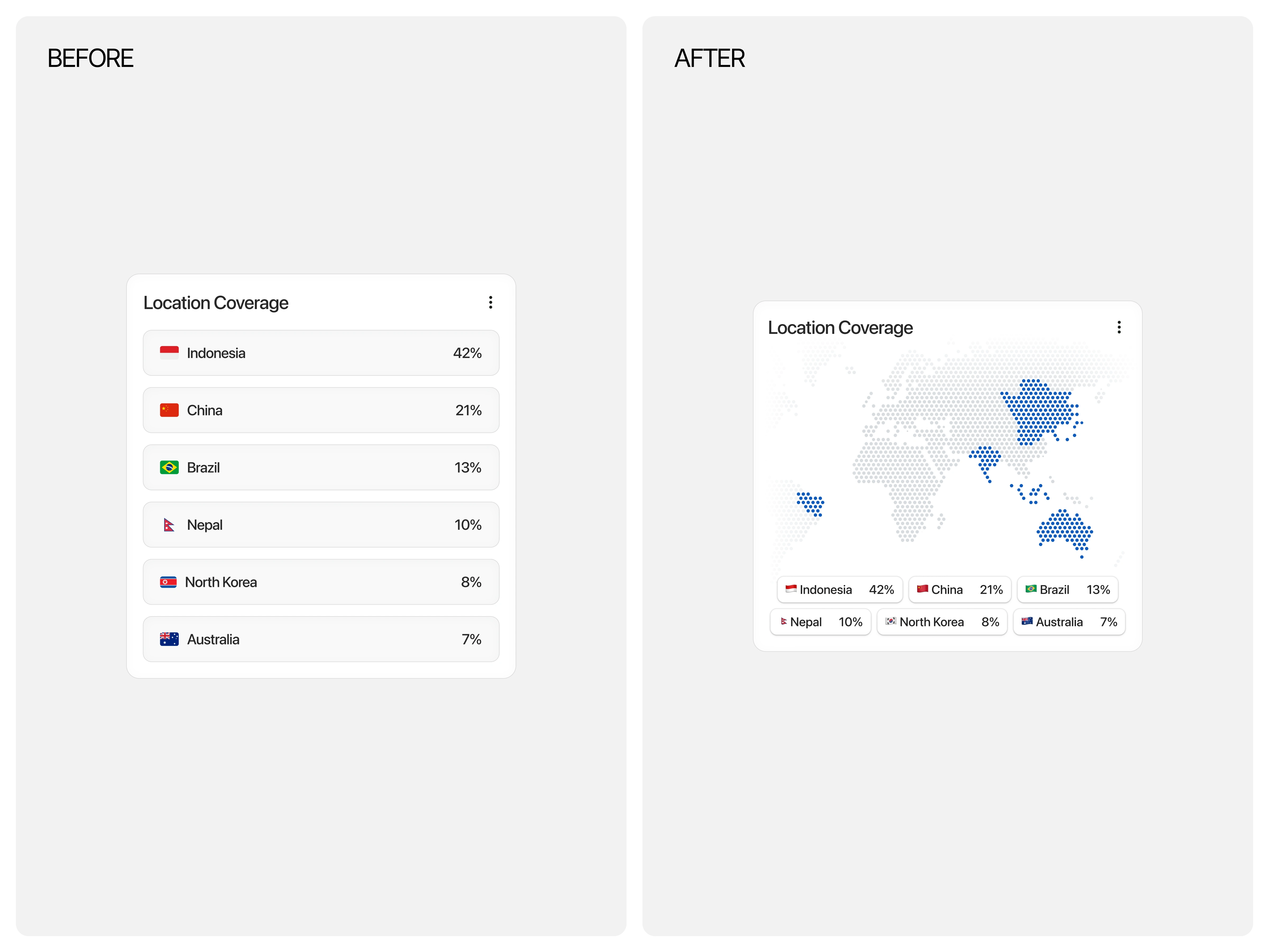Click the Brazil flag in the BEFORE list
1269x952 pixels.
click(169, 468)
